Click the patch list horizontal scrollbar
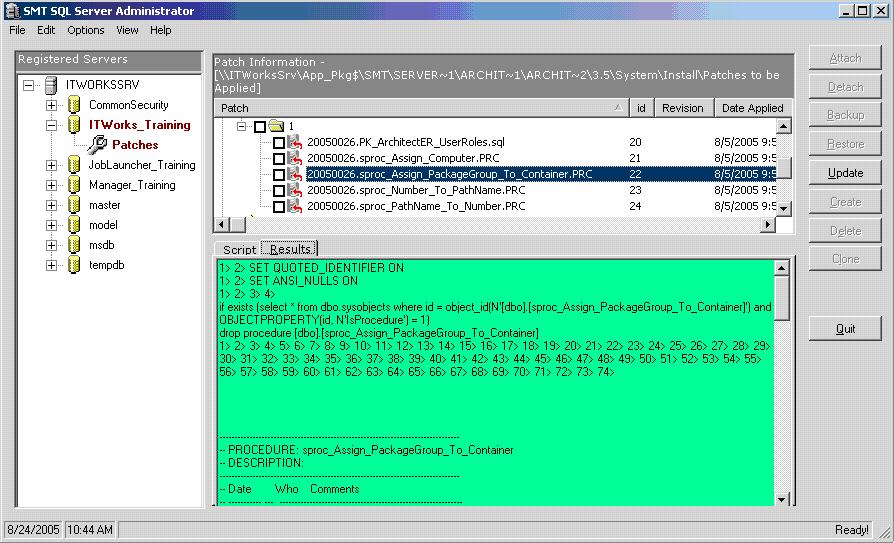 click(500, 225)
